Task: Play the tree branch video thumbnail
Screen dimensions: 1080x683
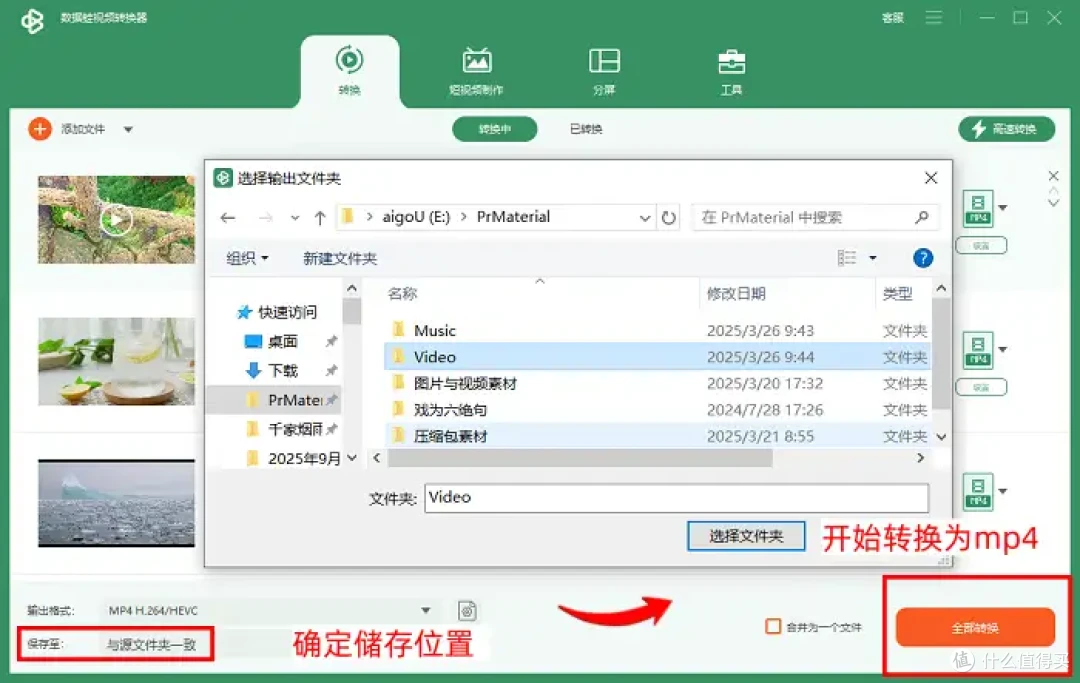Action: click(116, 220)
